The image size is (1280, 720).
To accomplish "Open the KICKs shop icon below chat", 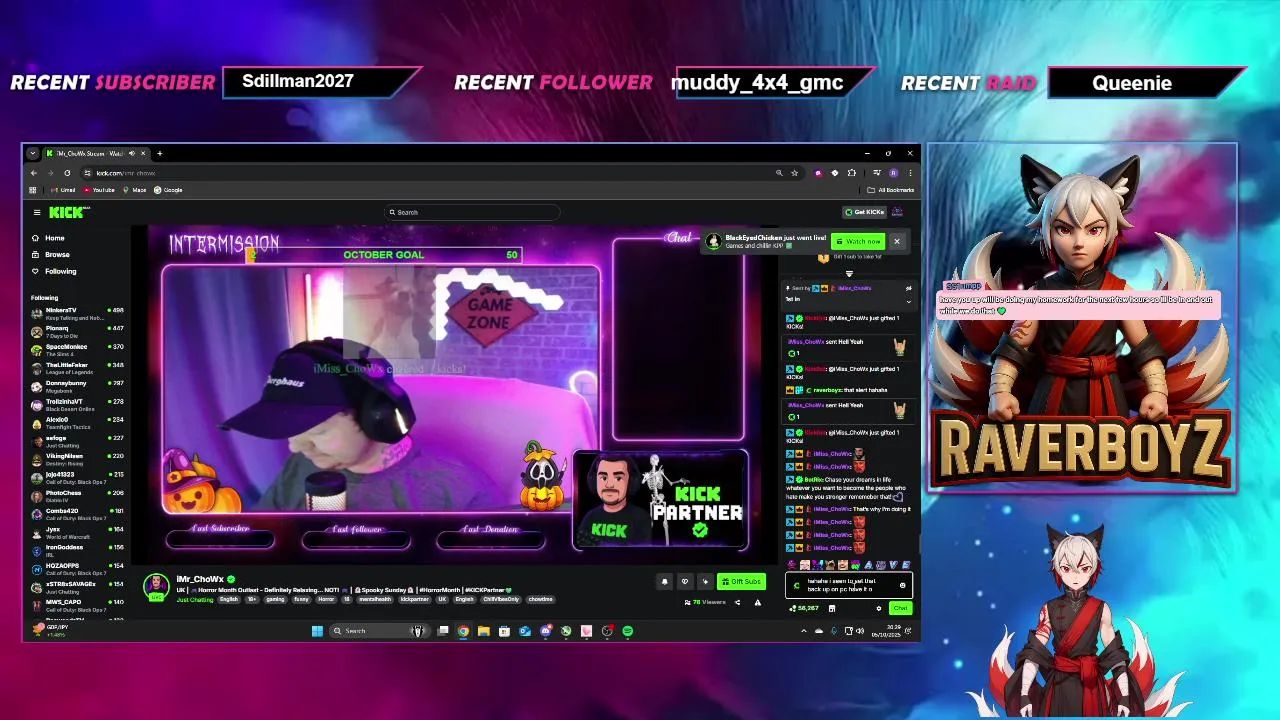I will (832, 608).
